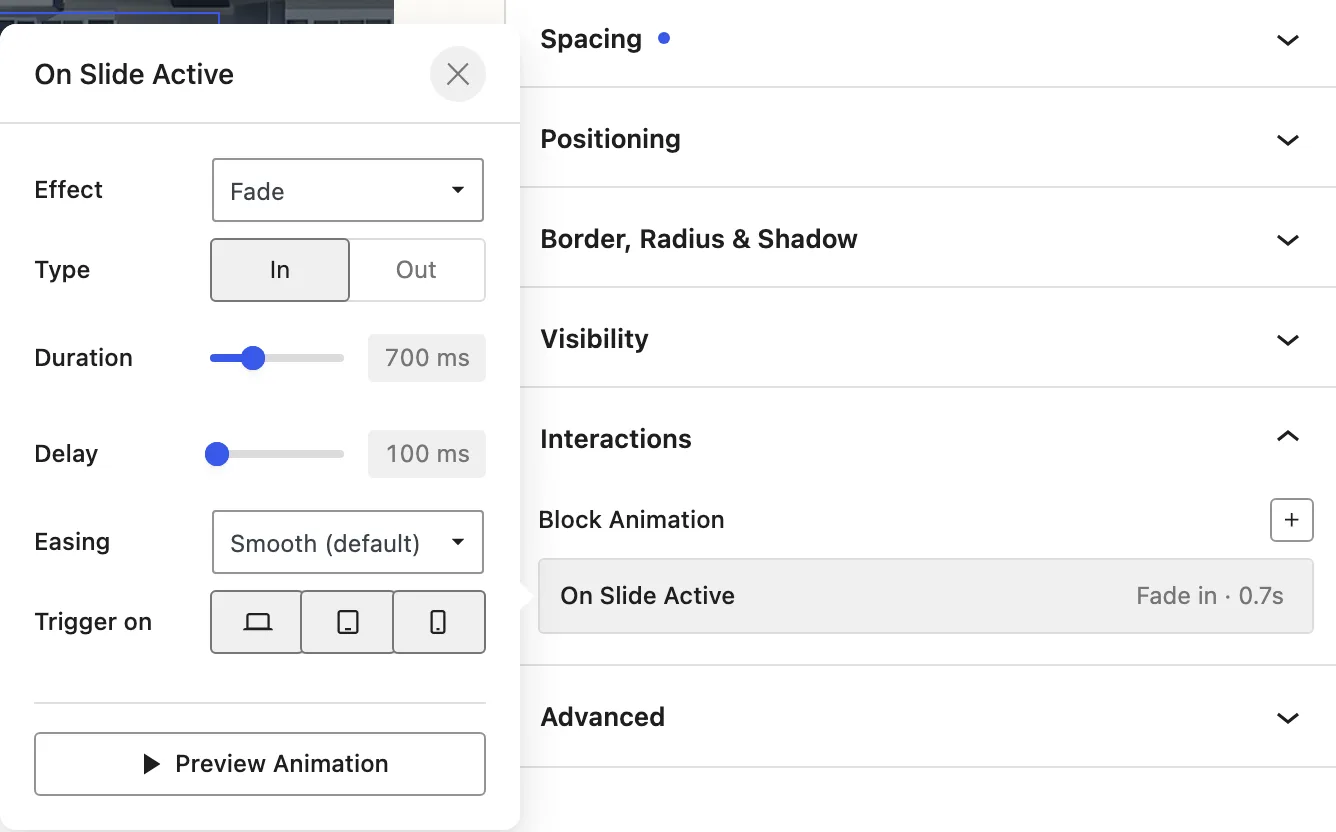Select the Out animation type
1336x832 pixels.
[x=417, y=270]
